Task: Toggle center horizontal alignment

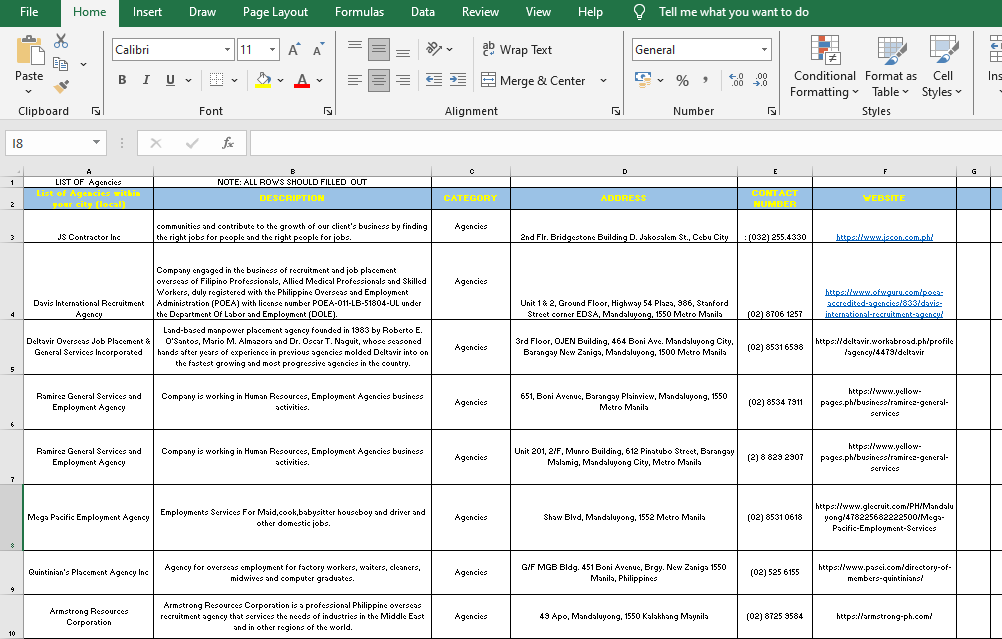Action: click(379, 80)
